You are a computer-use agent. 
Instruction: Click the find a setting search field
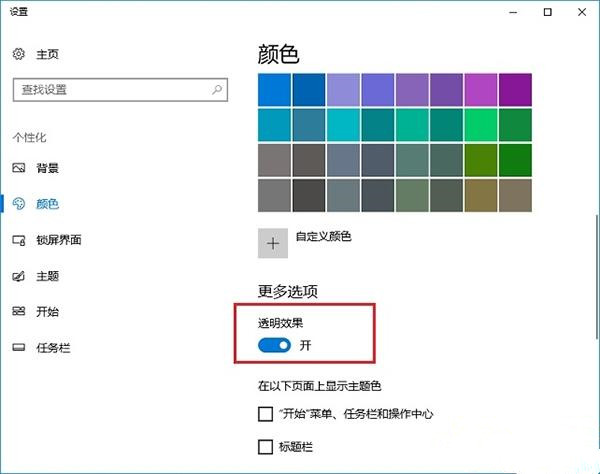click(x=110, y=89)
